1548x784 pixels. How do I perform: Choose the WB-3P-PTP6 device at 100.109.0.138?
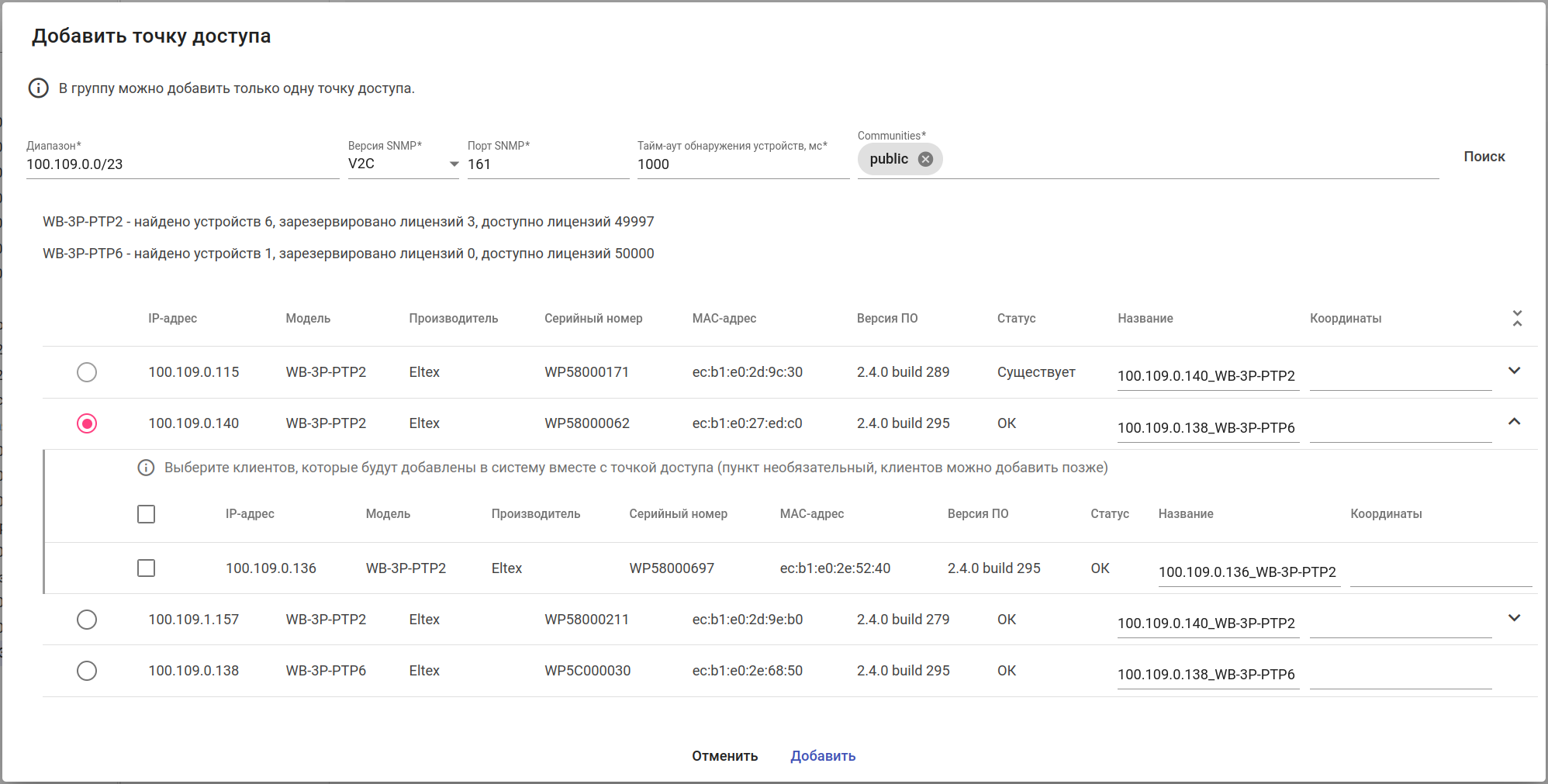(x=87, y=671)
